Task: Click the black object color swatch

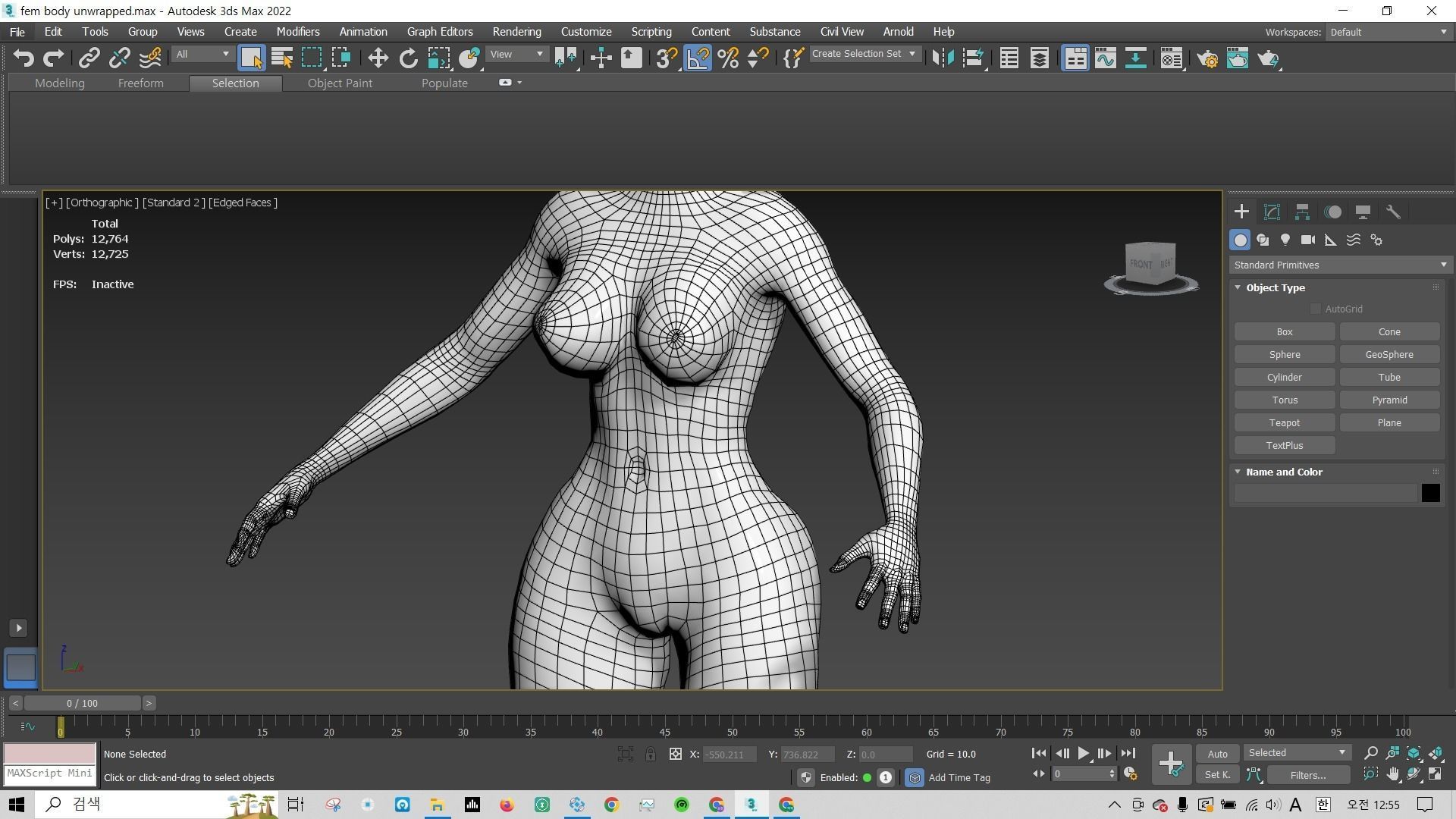Action: (x=1430, y=494)
